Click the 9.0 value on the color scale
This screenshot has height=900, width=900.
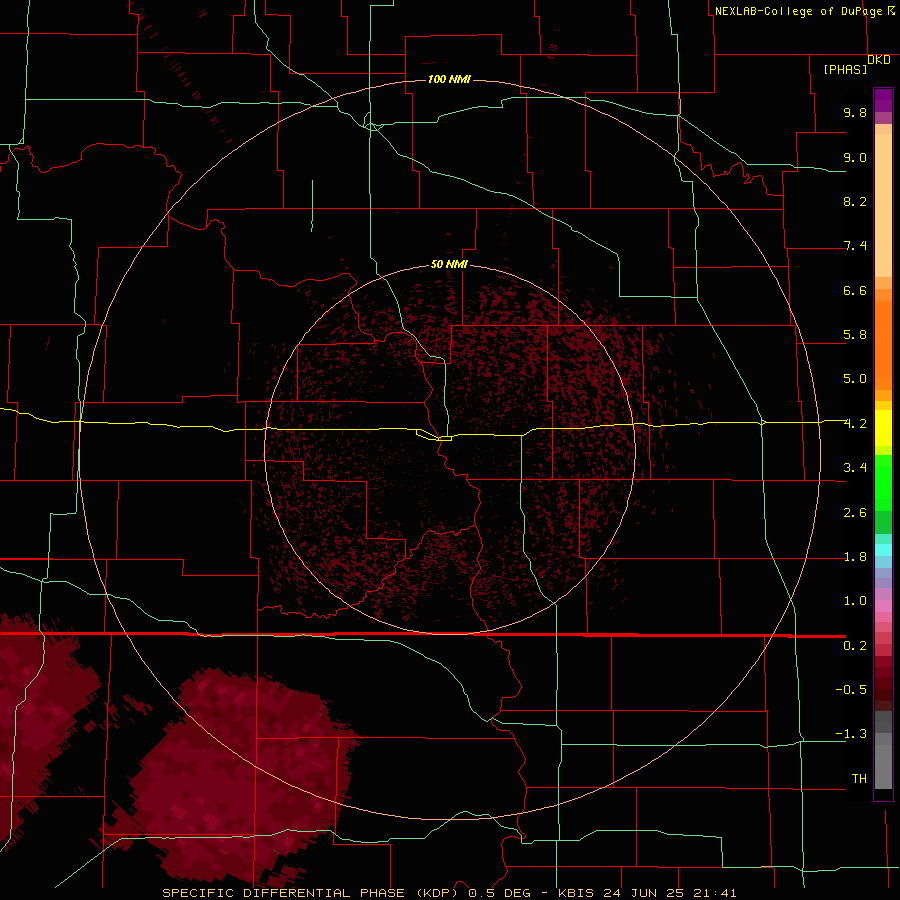[x=855, y=157]
